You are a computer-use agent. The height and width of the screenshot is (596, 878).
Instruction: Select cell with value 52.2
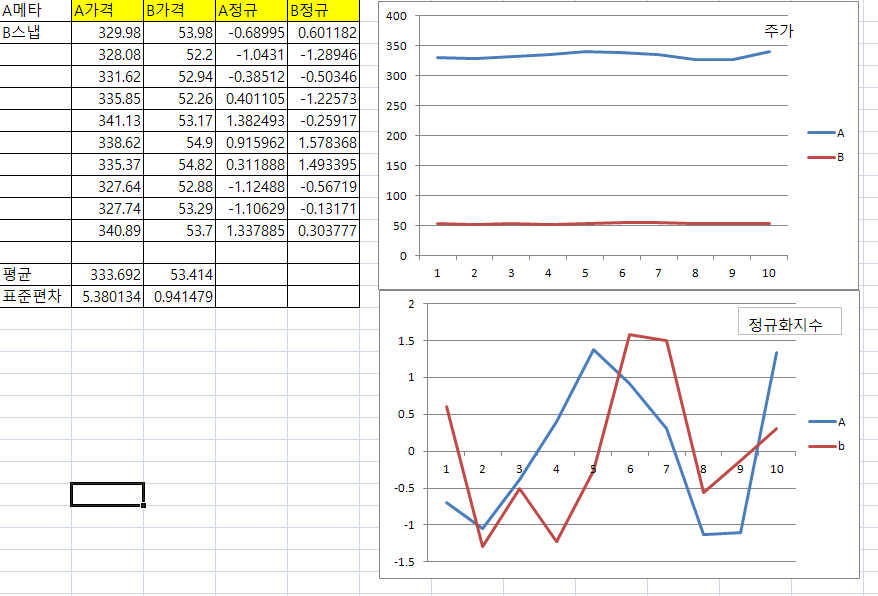179,55
